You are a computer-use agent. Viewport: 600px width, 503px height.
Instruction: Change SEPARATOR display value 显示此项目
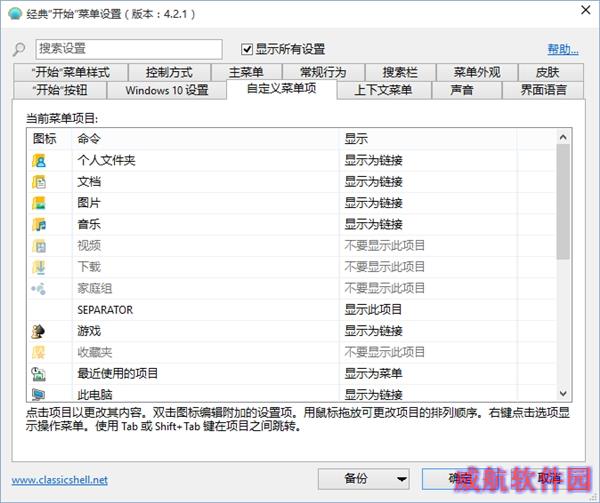pyautogui.click(x=373, y=309)
